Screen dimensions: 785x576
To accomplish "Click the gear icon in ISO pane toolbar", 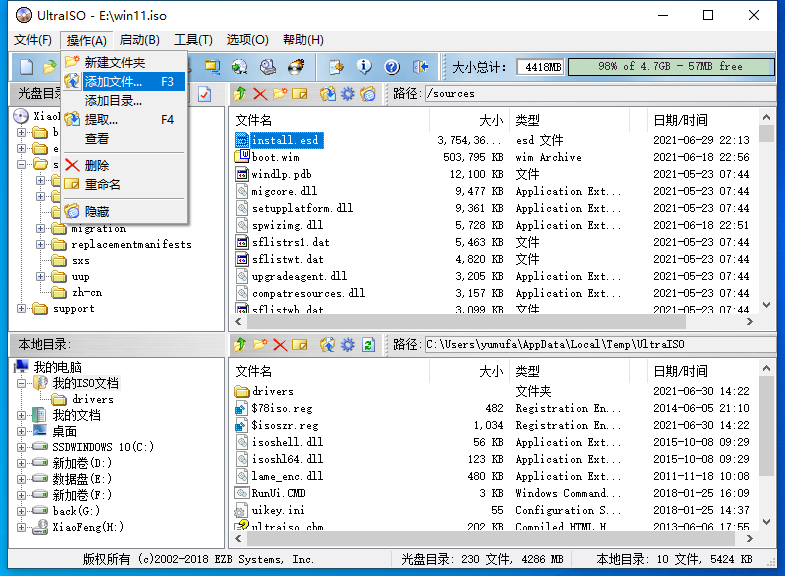I will [348, 94].
